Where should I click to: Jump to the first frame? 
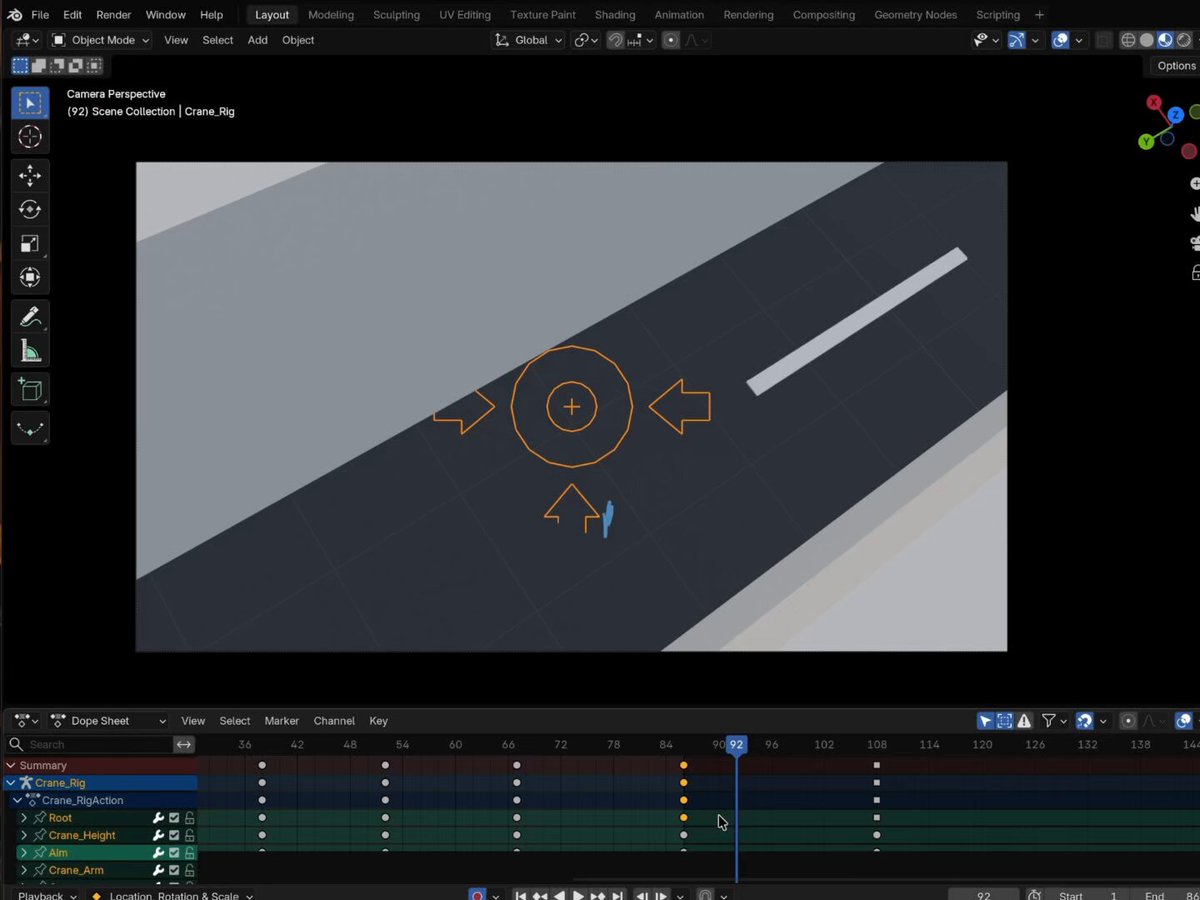[x=520, y=896]
